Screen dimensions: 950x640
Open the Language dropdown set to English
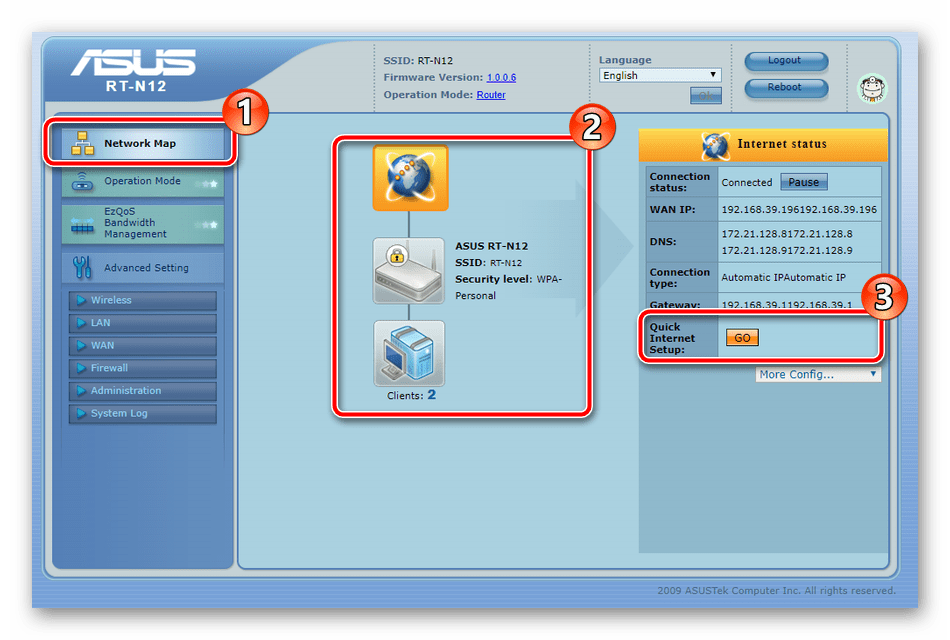(660, 75)
